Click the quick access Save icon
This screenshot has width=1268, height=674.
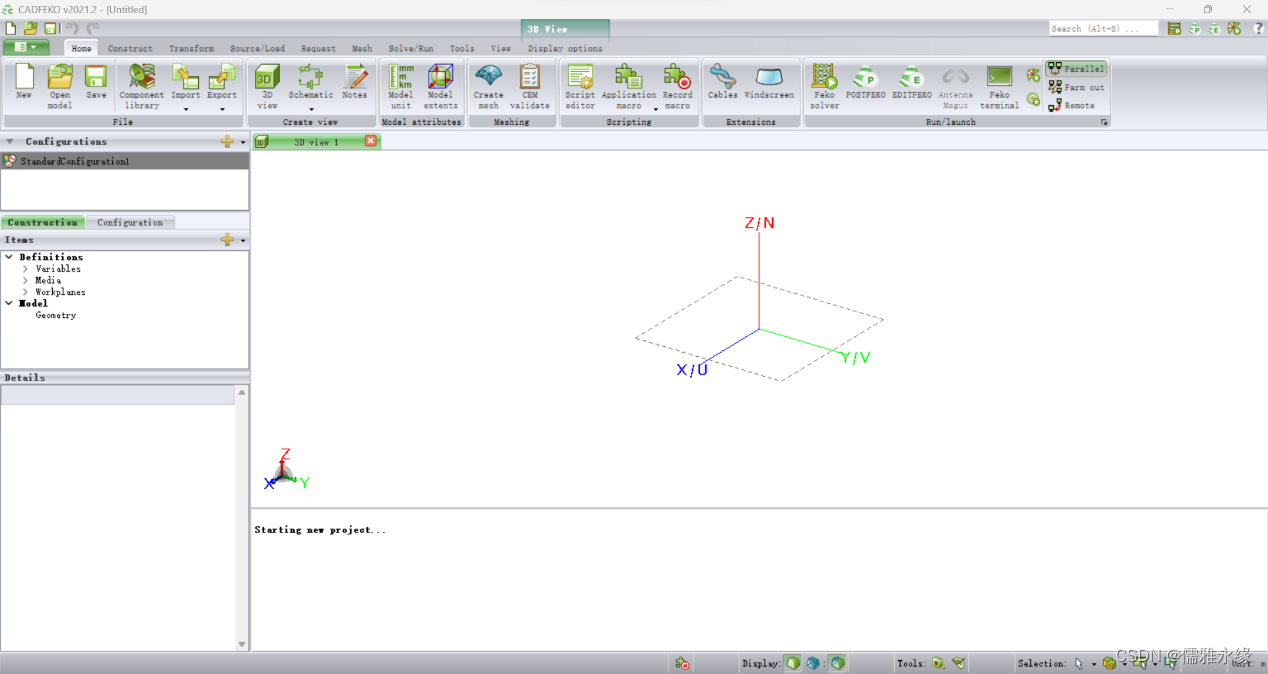tap(50, 28)
